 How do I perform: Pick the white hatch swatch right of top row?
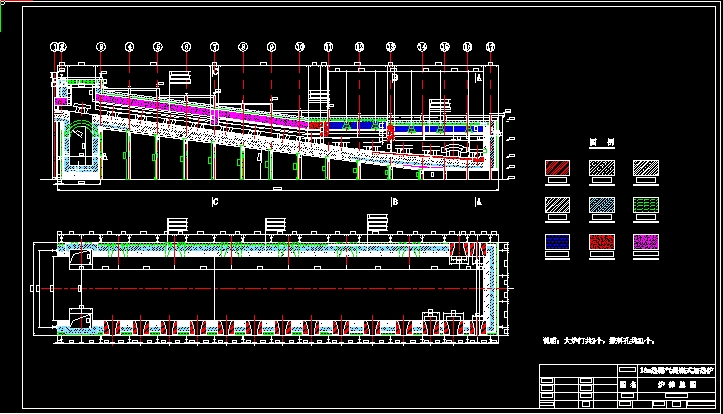click(x=646, y=168)
